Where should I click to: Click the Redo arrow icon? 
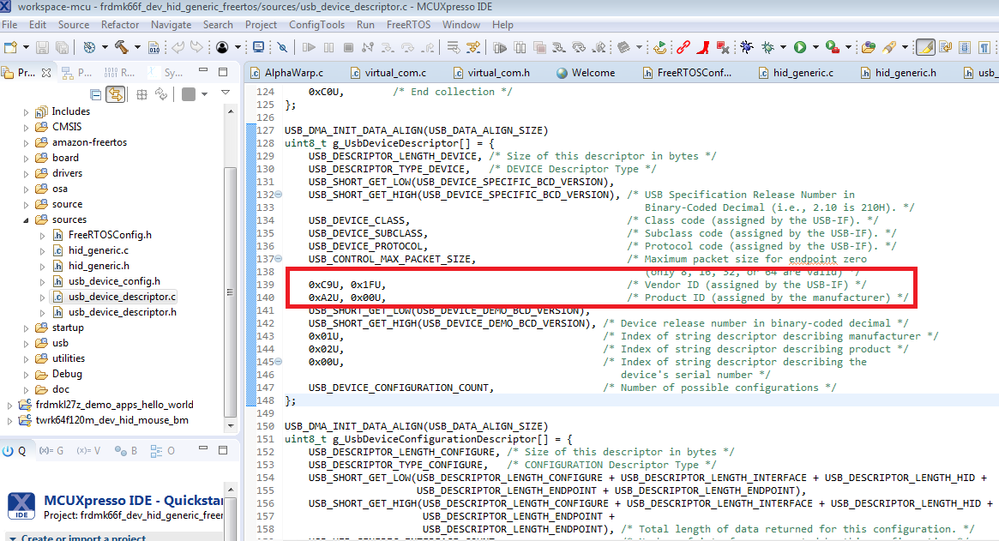[x=197, y=47]
